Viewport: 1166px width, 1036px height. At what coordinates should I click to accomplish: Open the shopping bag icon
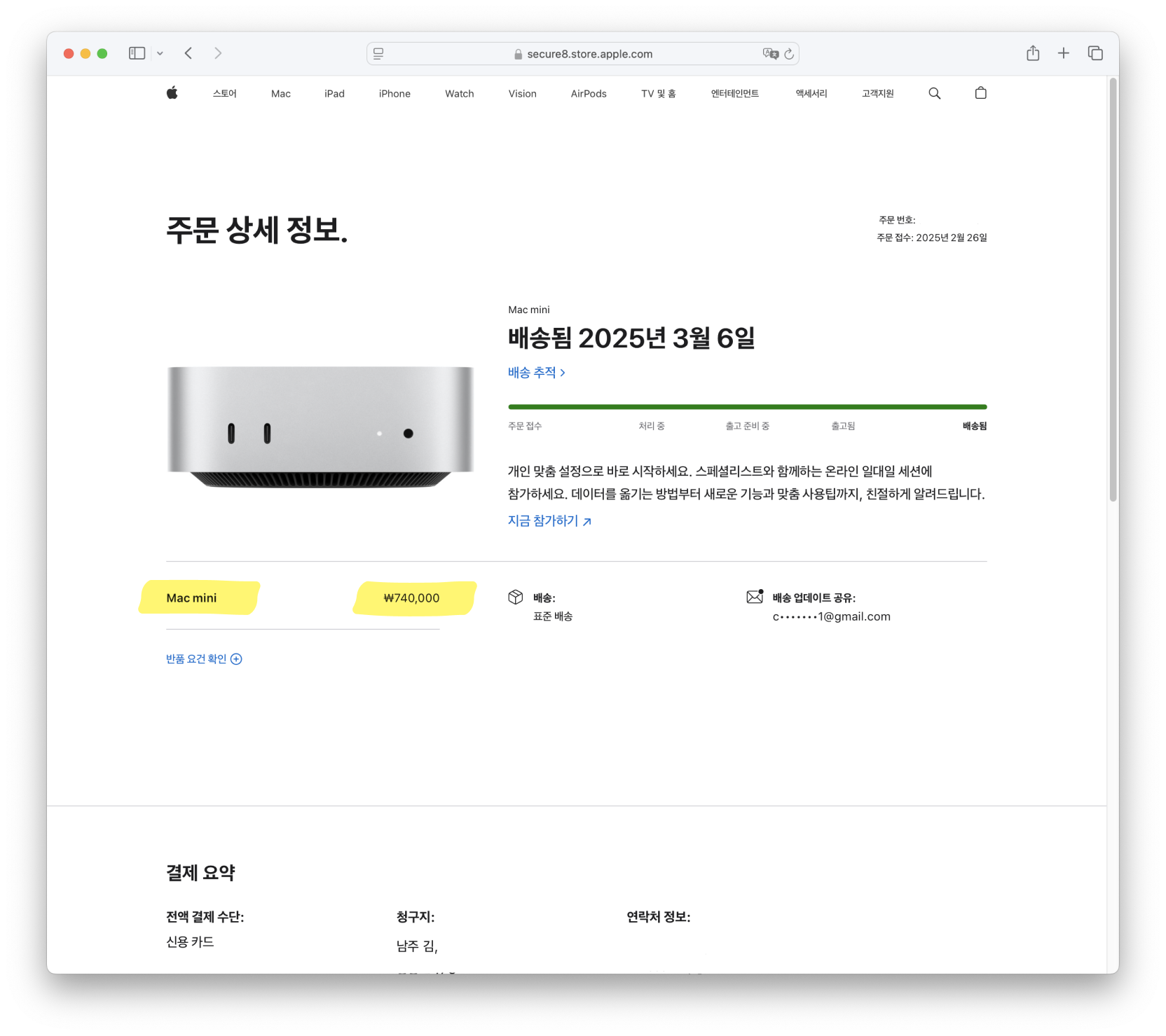point(980,92)
